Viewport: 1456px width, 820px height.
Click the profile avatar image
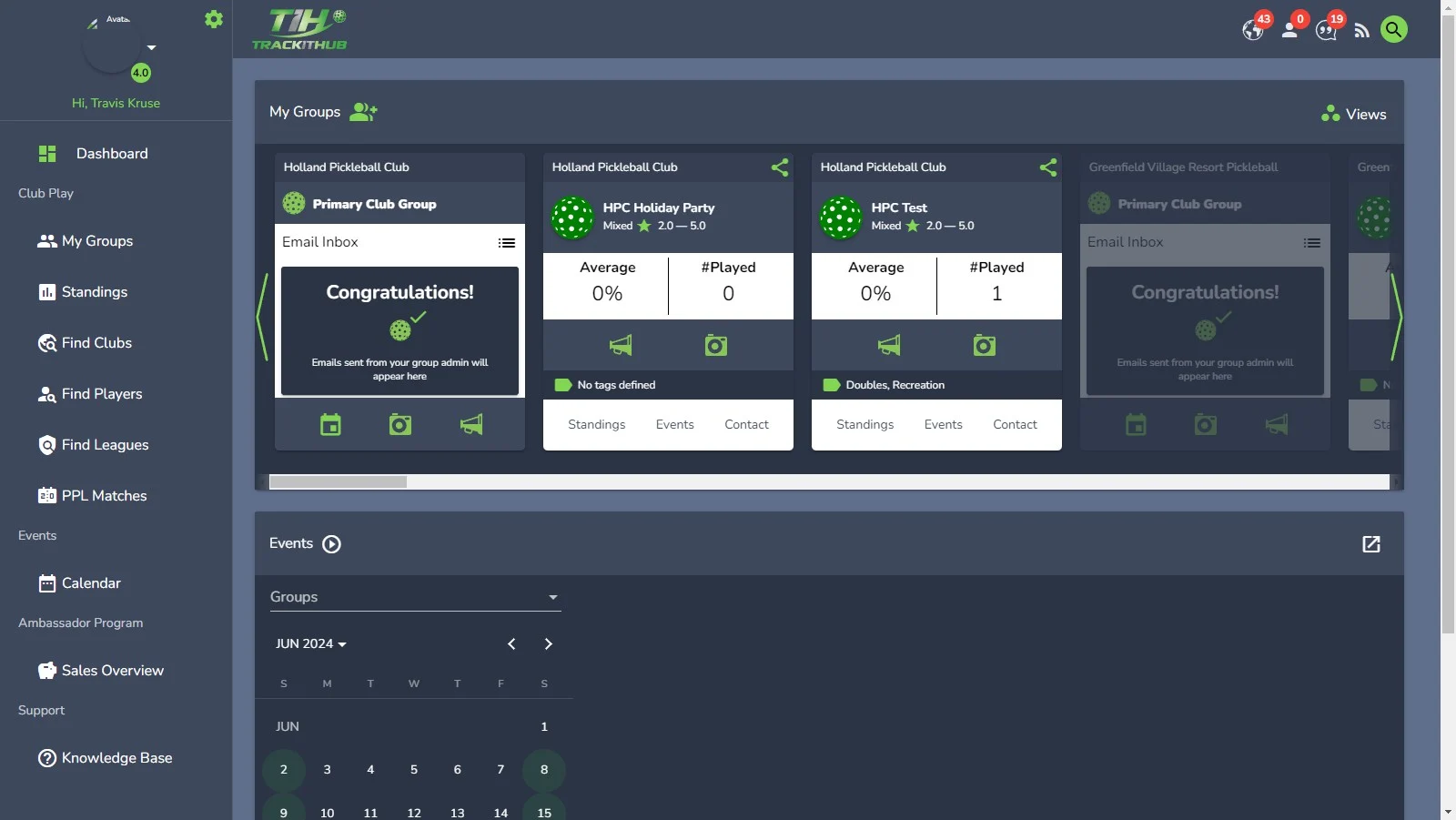click(x=111, y=44)
